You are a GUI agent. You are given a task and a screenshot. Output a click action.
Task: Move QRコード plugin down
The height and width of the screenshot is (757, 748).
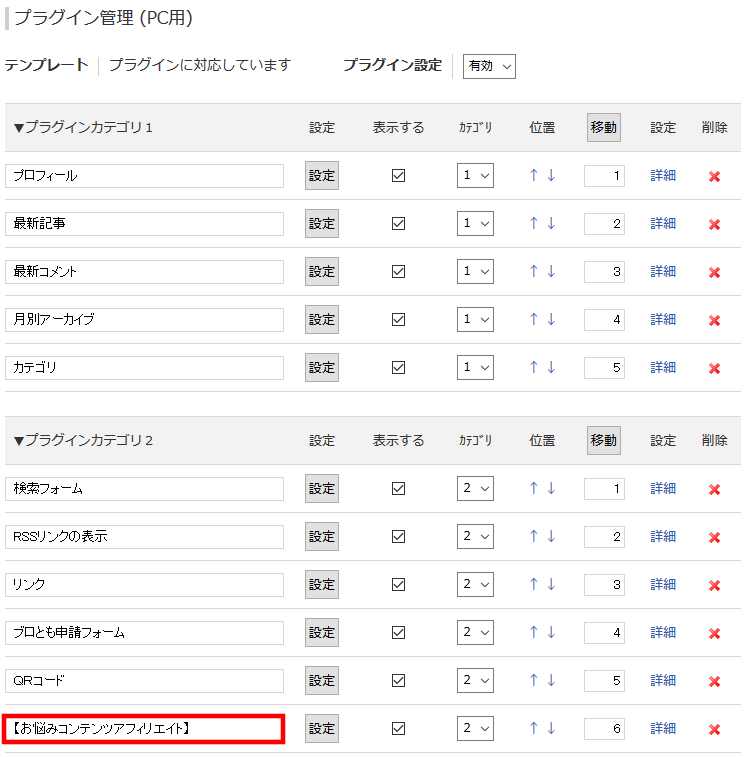551,680
